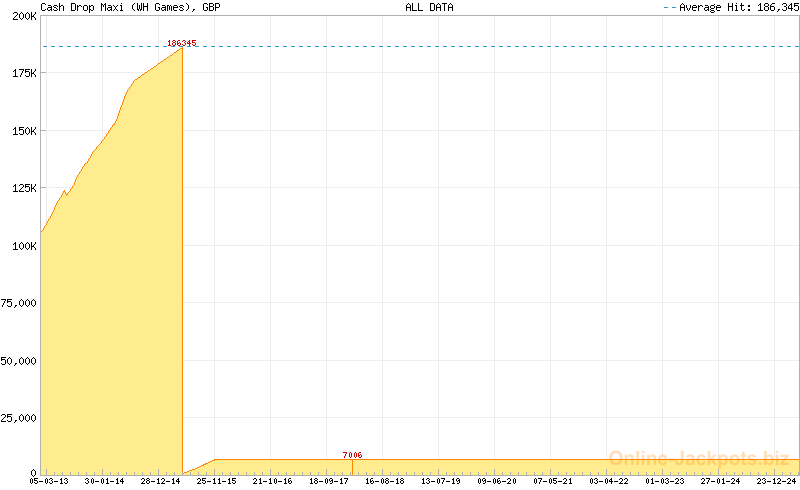Screen dimensions: 800x490
Task: Click the 125K y-axis label
Action: click(x=24, y=188)
